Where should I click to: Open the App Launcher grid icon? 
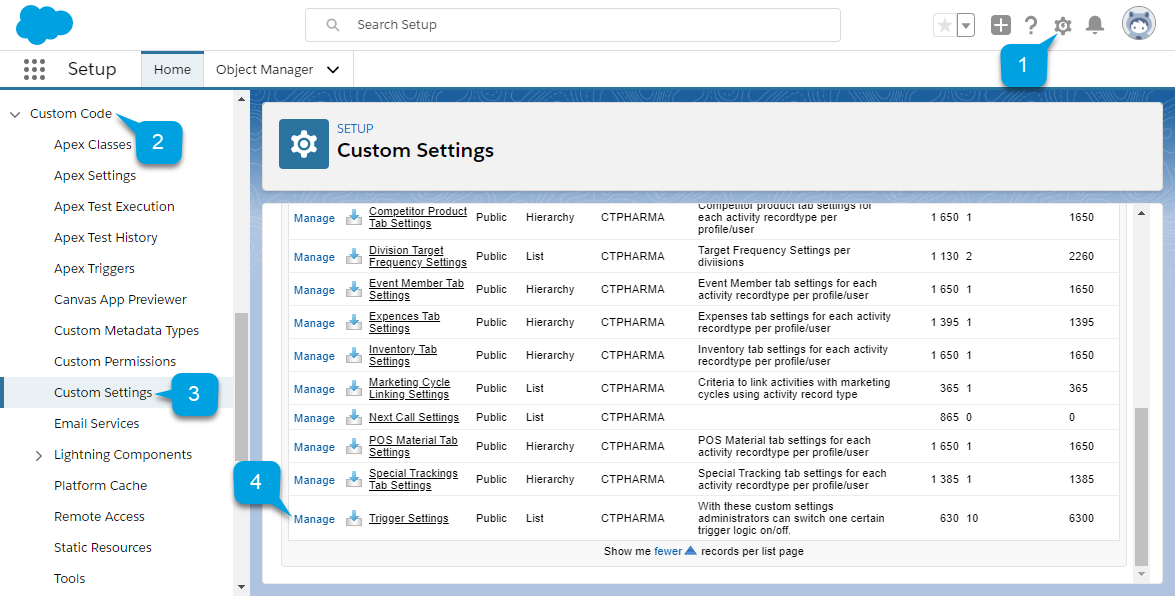(35, 69)
